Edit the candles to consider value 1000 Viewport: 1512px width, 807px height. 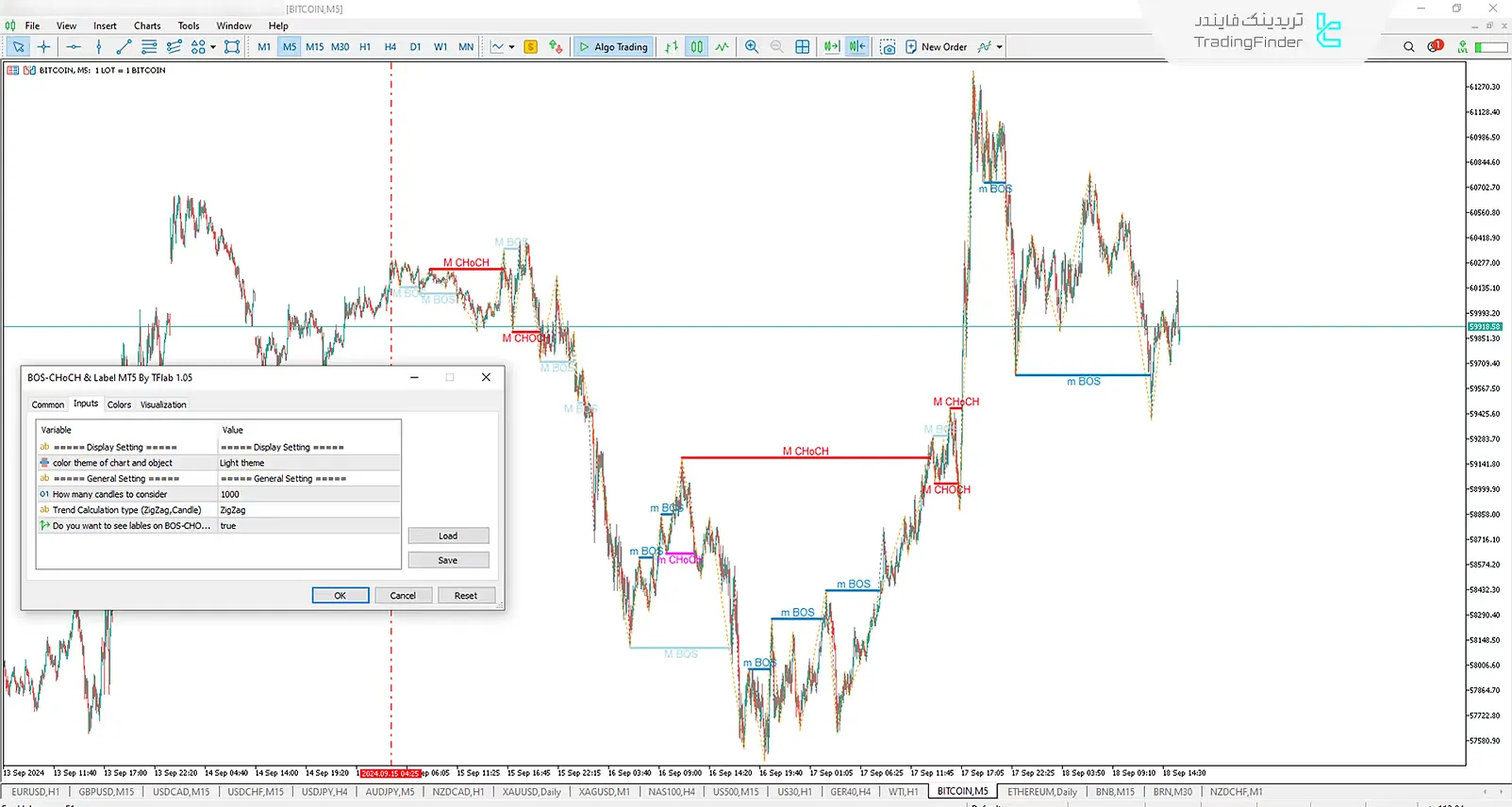(x=308, y=494)
